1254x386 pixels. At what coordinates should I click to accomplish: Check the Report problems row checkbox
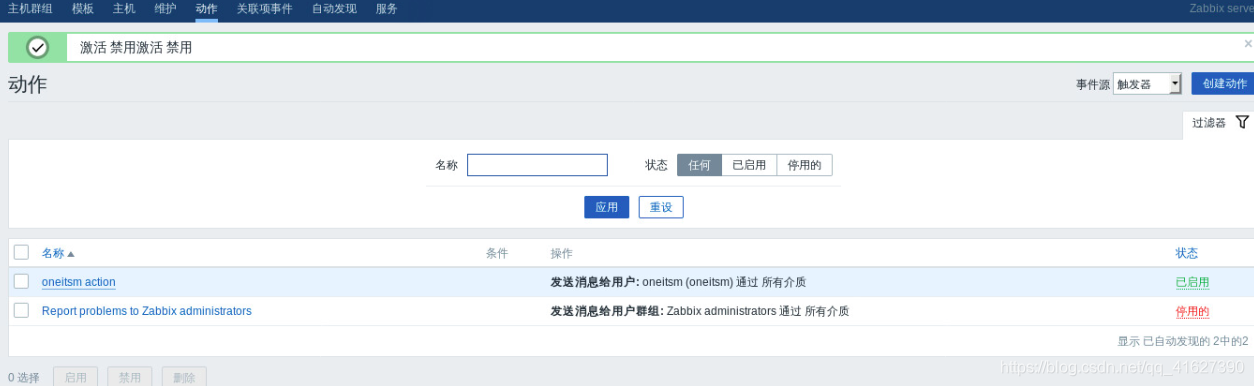(x=21, y=310)
